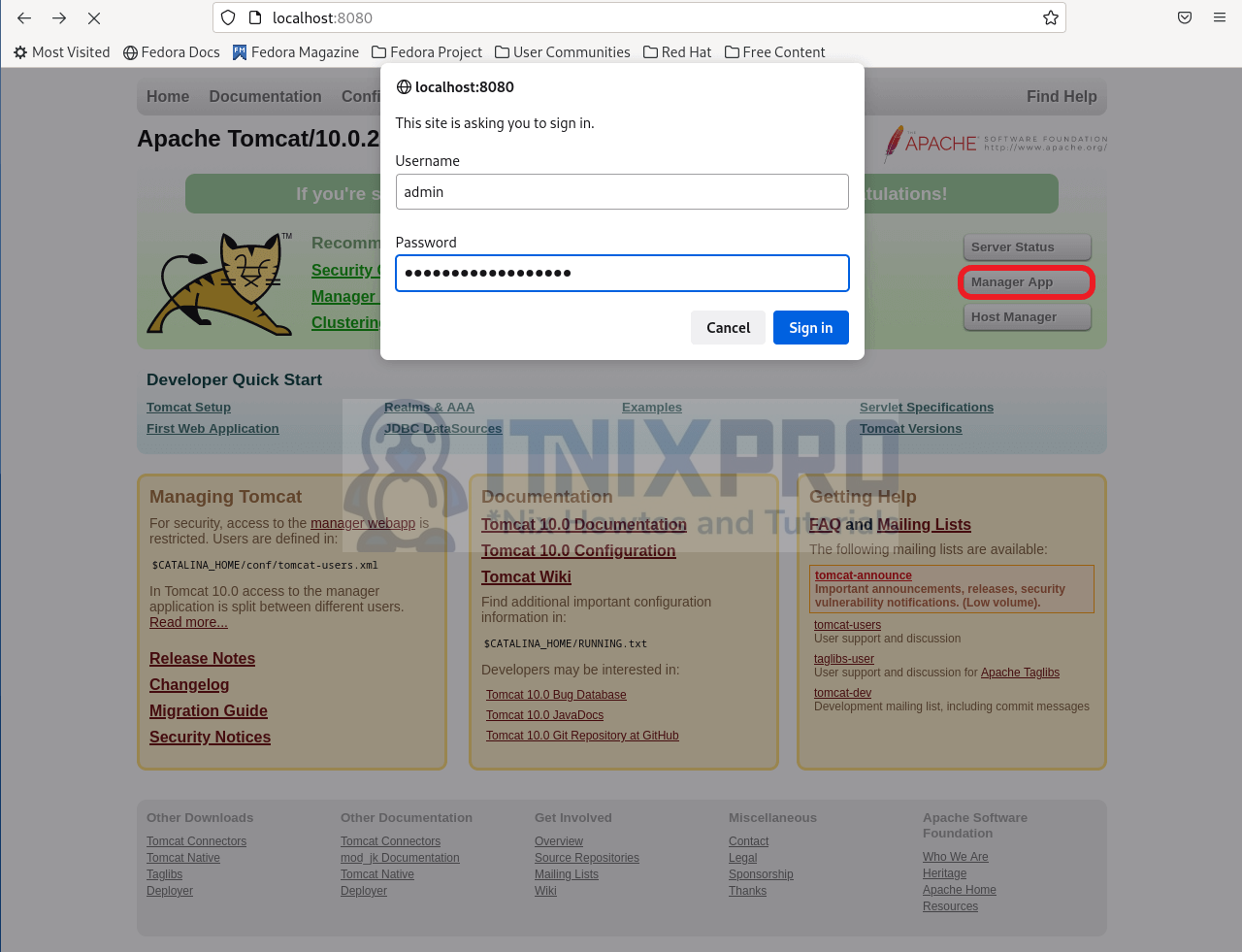Submit credentials with Sign in button
This screenshot has width=1242, height=952.
tap(811, 328)
